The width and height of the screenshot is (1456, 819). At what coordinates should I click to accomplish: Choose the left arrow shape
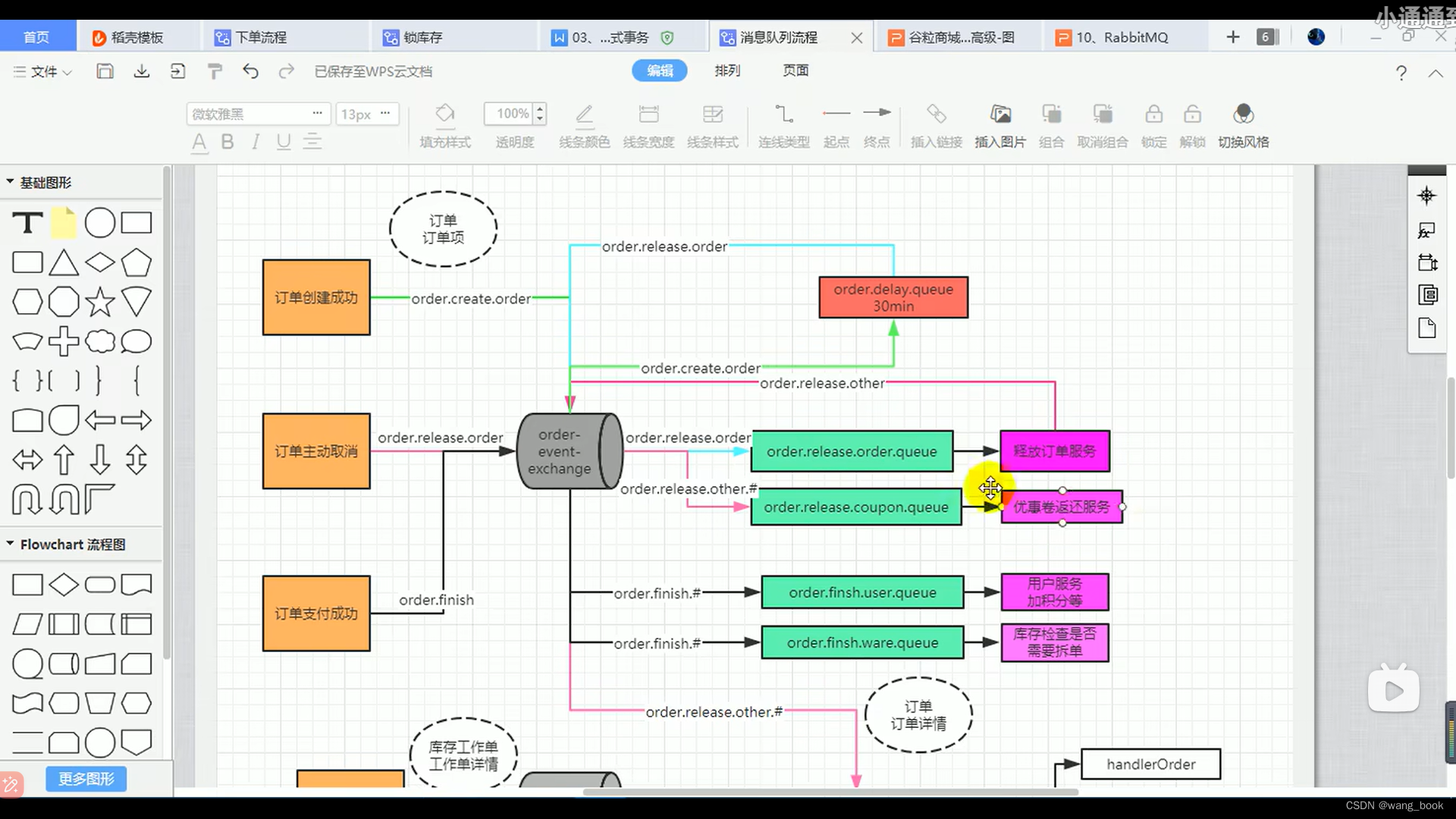tap(100, 420)
